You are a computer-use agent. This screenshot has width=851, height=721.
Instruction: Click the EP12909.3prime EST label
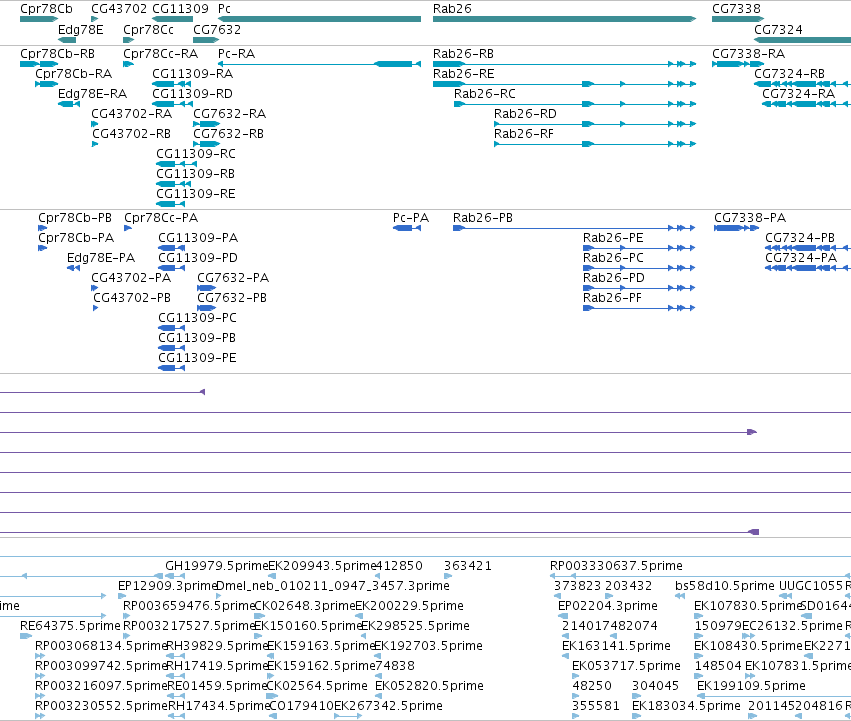coord(167,586)
